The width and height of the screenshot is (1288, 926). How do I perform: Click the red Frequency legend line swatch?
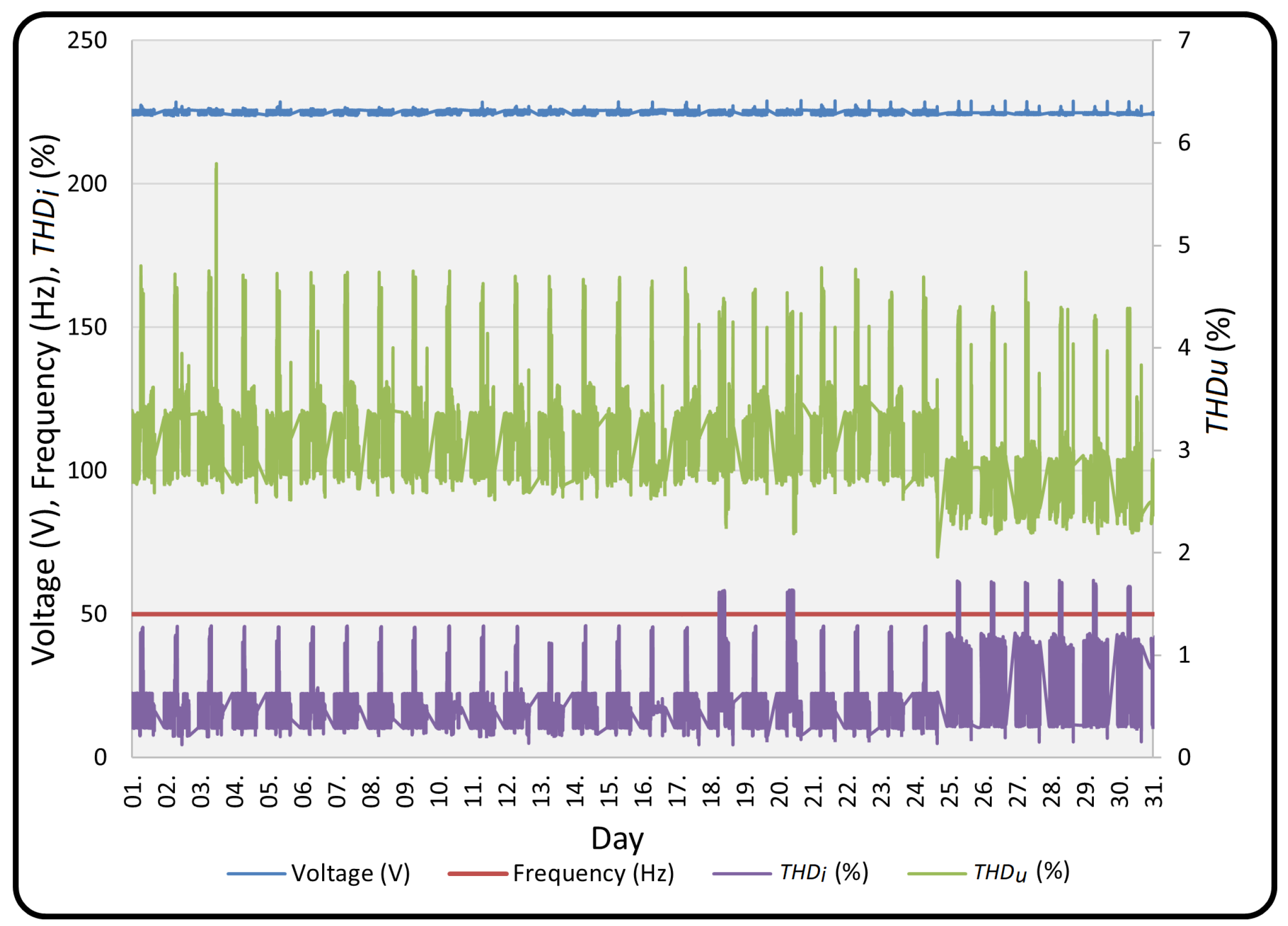click(x=477, y=874)
